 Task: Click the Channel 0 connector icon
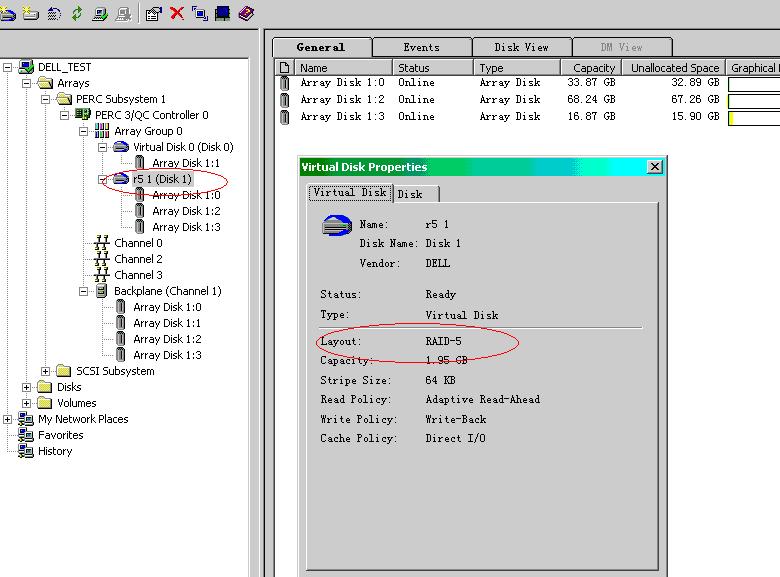(102, 243)
